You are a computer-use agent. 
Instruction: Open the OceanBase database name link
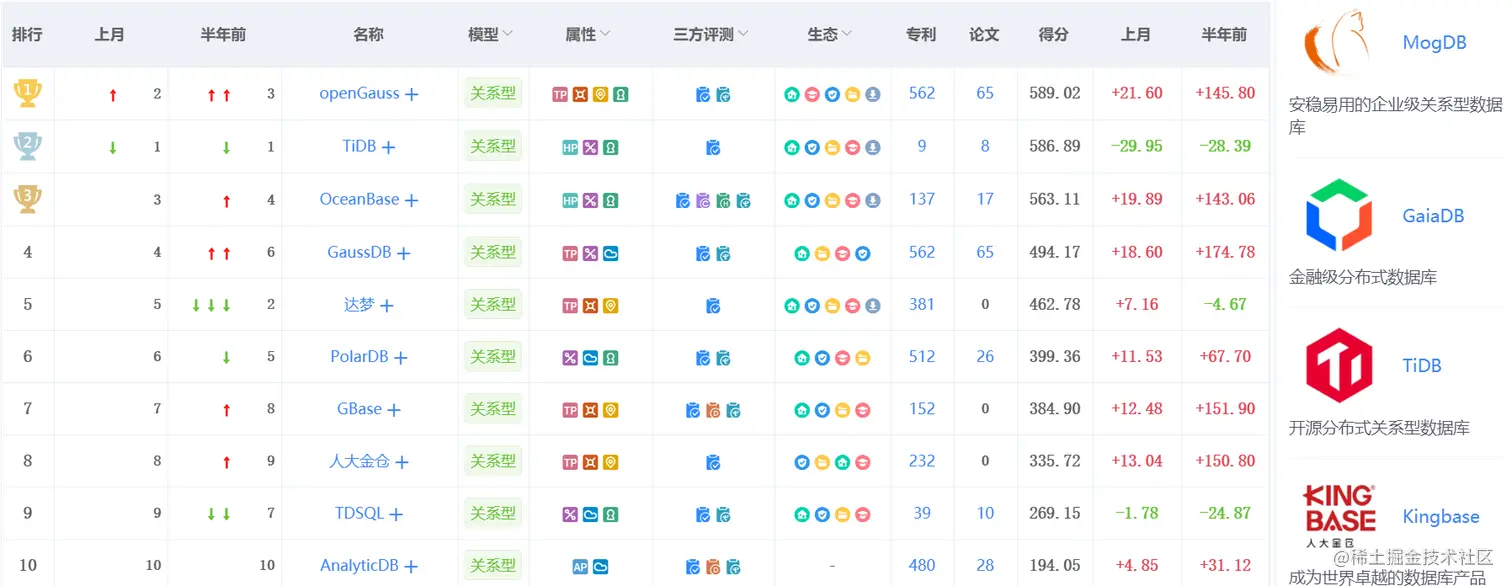(x=359, y=199)
